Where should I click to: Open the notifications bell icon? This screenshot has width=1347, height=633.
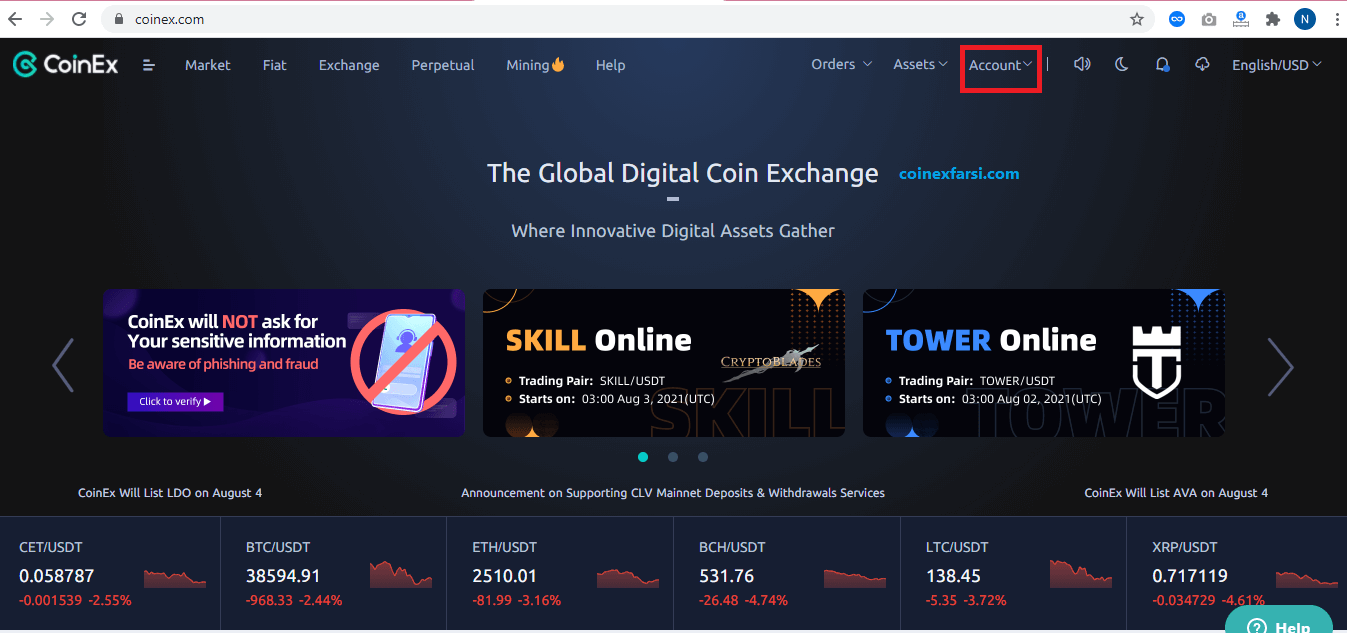point(1162,64)
